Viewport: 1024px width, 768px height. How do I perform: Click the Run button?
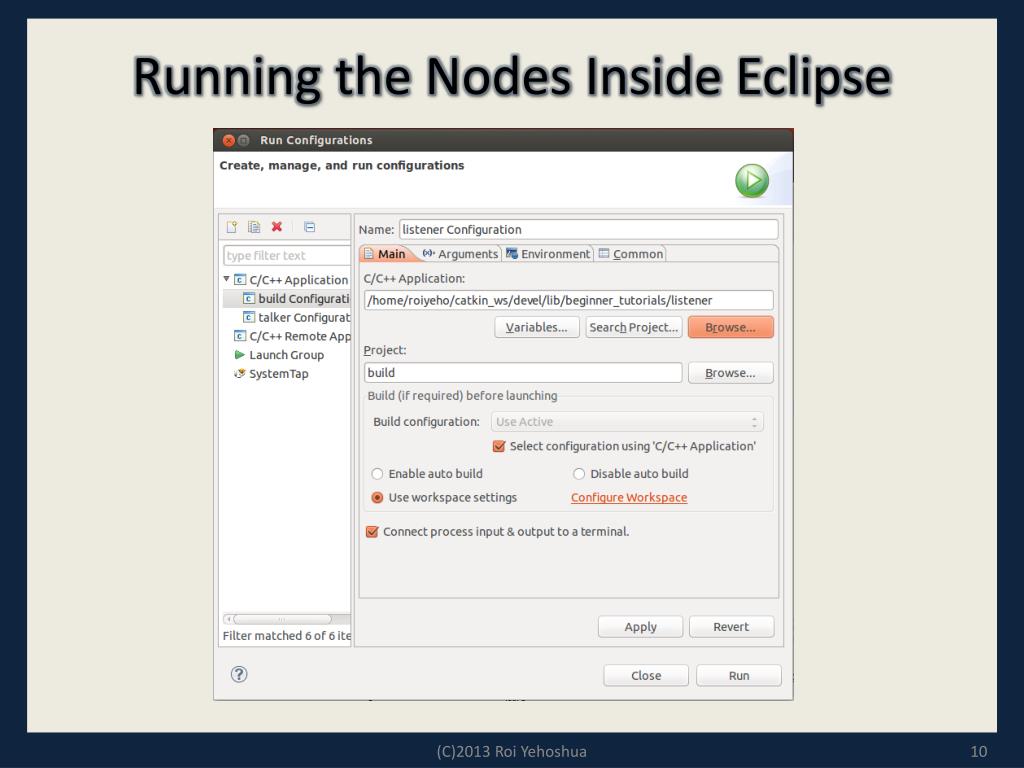pos(739,676)
